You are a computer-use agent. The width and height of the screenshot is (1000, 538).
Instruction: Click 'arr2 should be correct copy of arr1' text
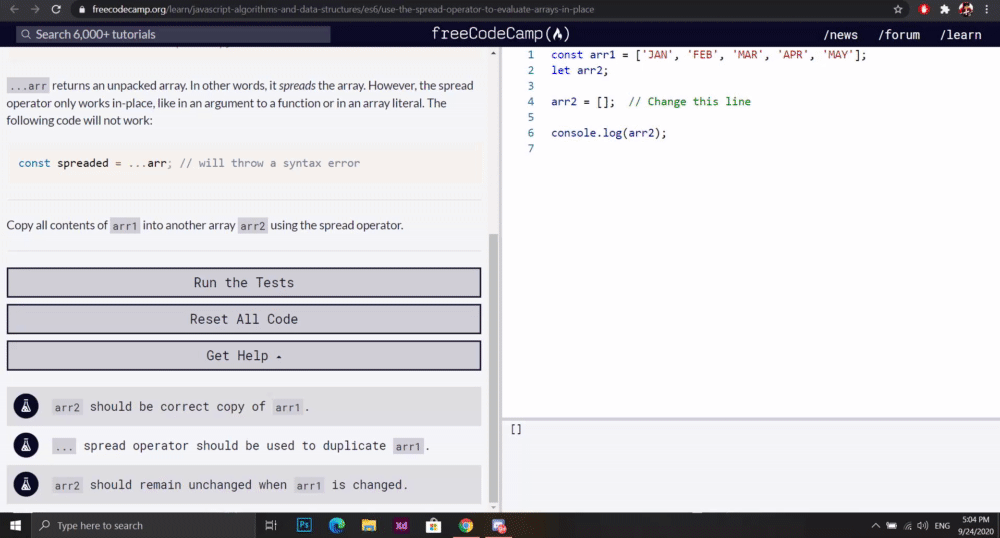[x=181, y=407]
